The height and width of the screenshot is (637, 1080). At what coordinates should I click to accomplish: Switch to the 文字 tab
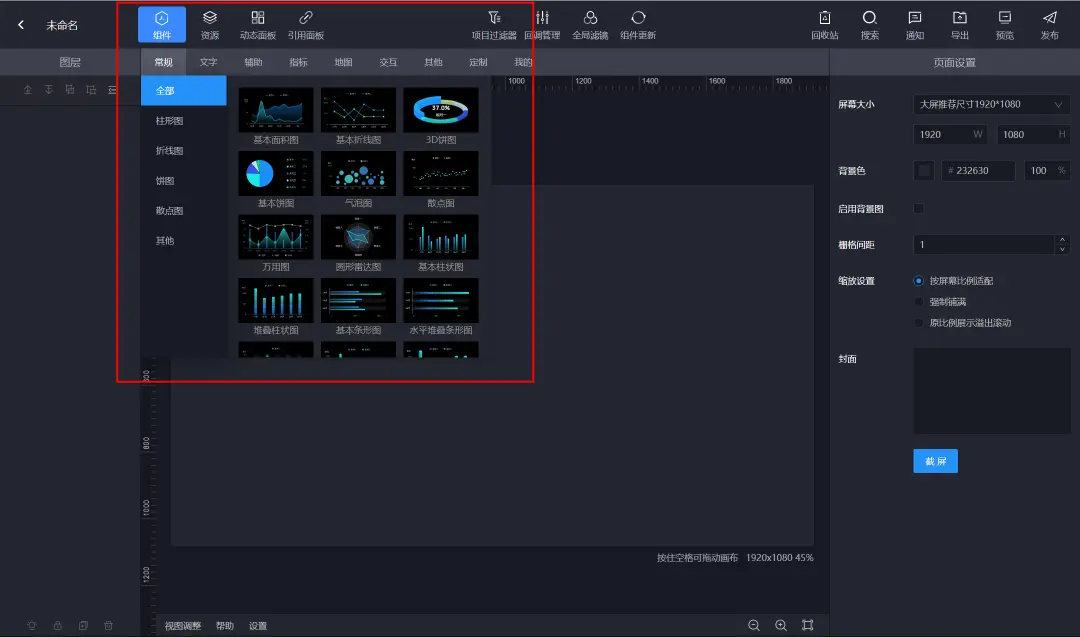coord(209,62)
